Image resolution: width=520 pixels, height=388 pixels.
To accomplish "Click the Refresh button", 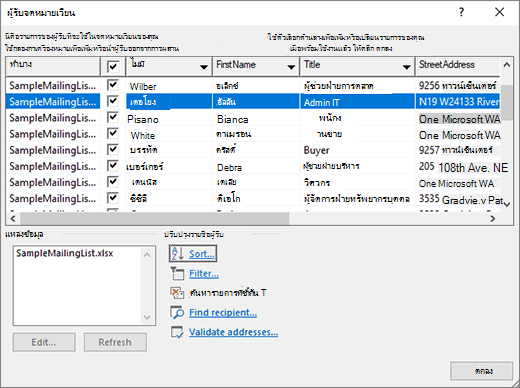I will click(115, 342).
